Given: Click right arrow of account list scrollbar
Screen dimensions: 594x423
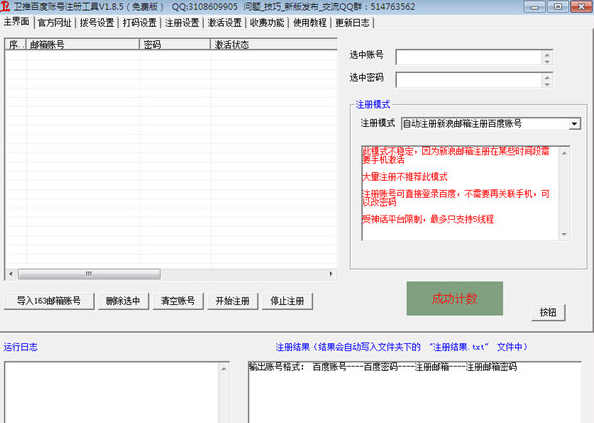Looking at the screenshot, I should [331, 273].
